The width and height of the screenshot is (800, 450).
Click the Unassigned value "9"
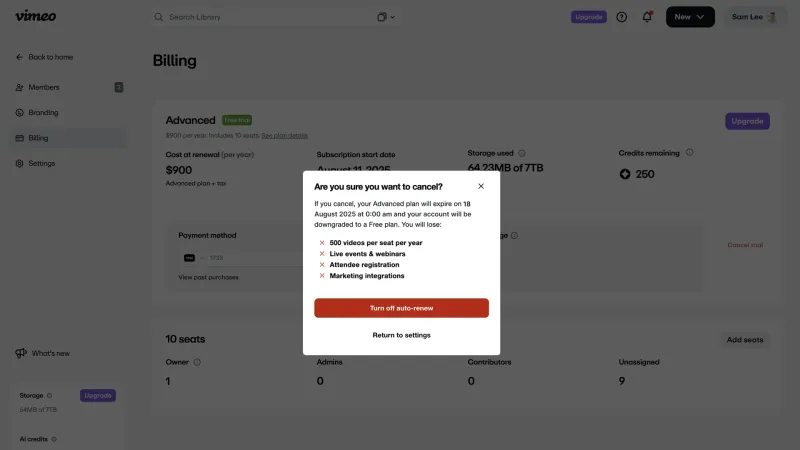(x=621, y=381)
